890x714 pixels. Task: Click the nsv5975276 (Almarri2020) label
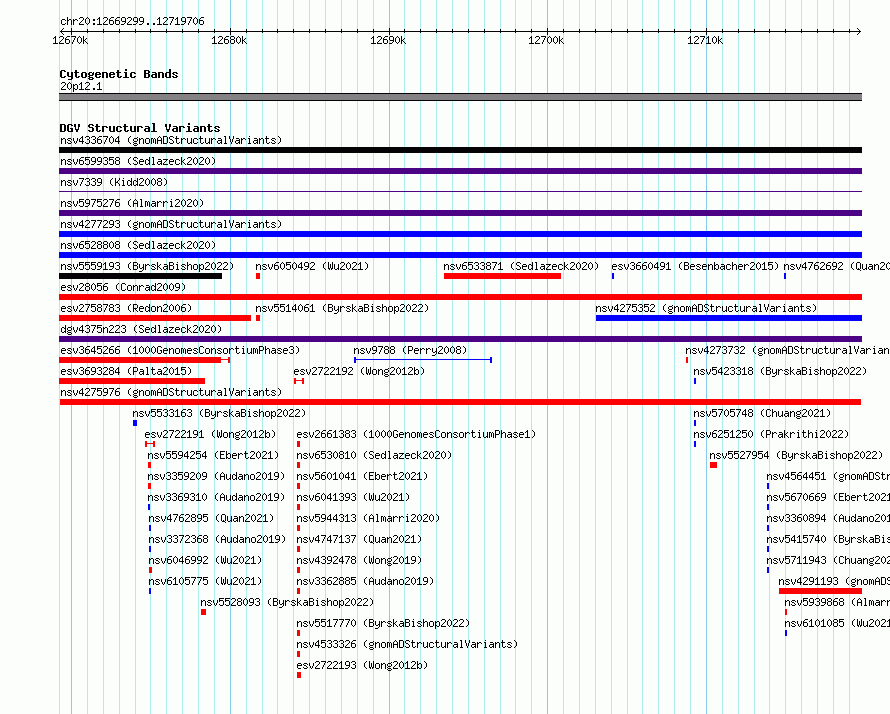tap(132, 203)
